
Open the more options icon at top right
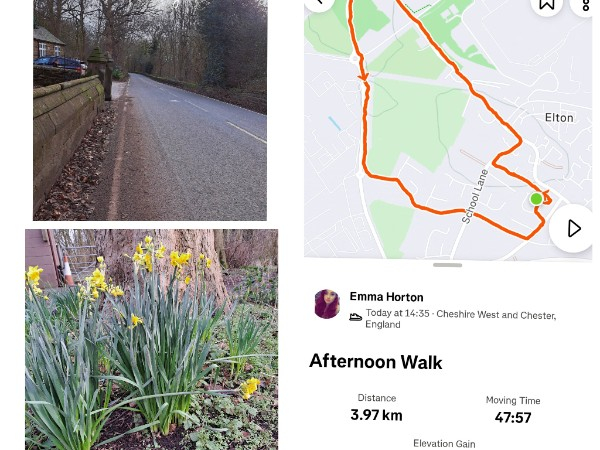[585, 5]
